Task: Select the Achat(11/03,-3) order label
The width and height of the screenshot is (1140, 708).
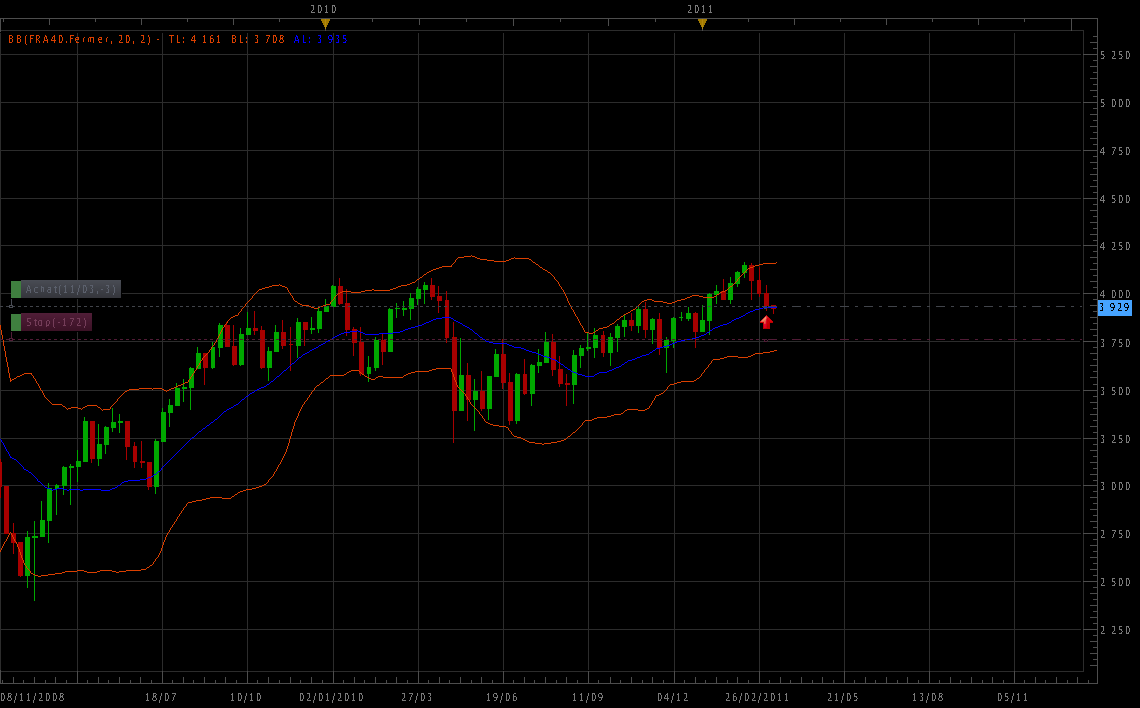Action: [x=71, y=289]
